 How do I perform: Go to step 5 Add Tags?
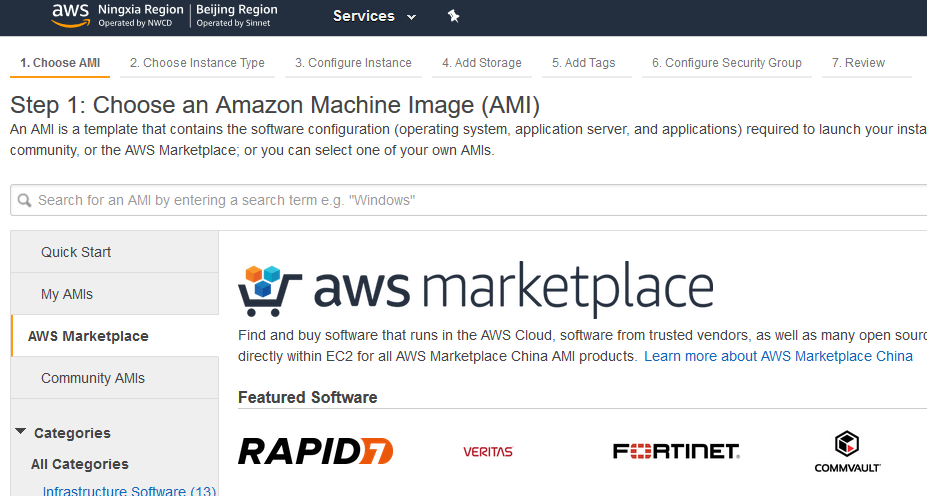click(584, 63)
